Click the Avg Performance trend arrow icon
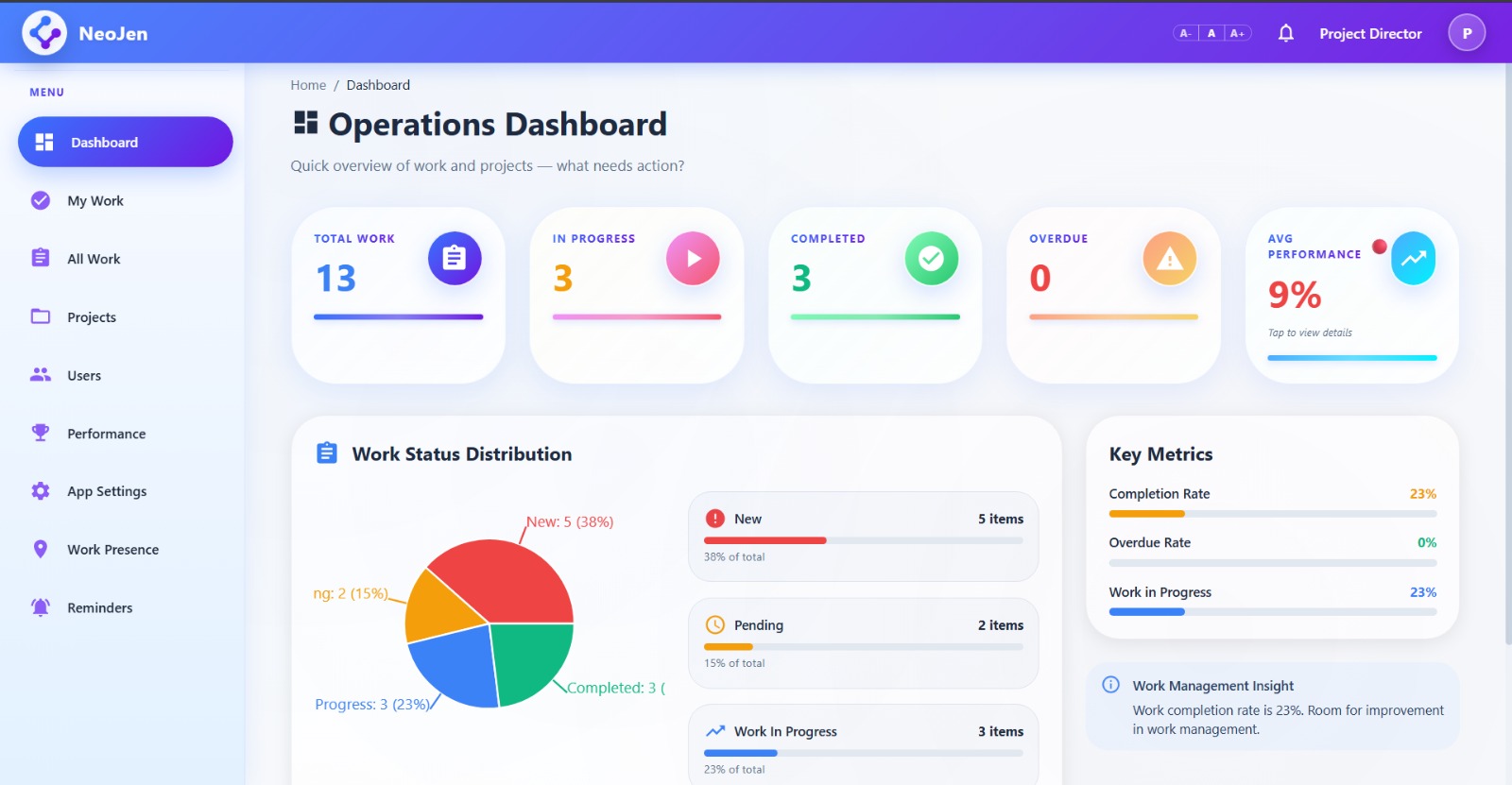The height and width of the screenshot is (785, 1512). (x=1414, y=258)
